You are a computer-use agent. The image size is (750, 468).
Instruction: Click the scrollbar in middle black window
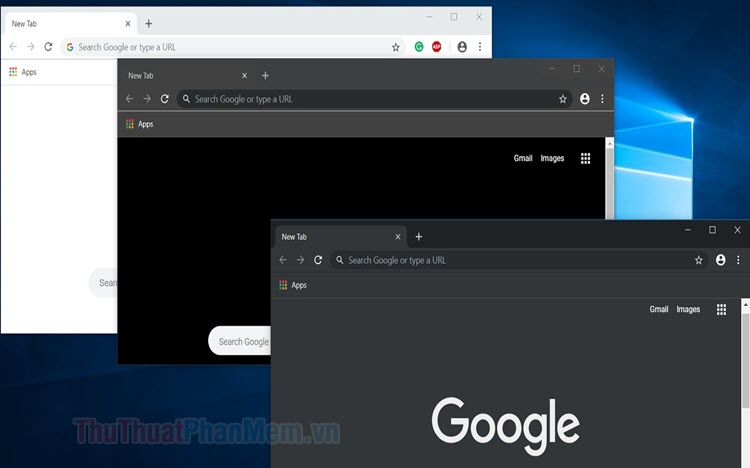[609, 182]
